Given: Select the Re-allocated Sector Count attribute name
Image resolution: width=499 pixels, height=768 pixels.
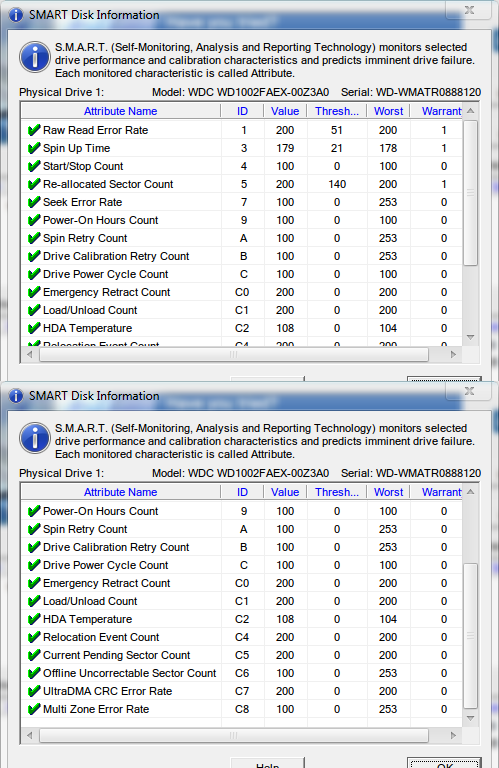Looking at the screenshot, I should 108,184.
